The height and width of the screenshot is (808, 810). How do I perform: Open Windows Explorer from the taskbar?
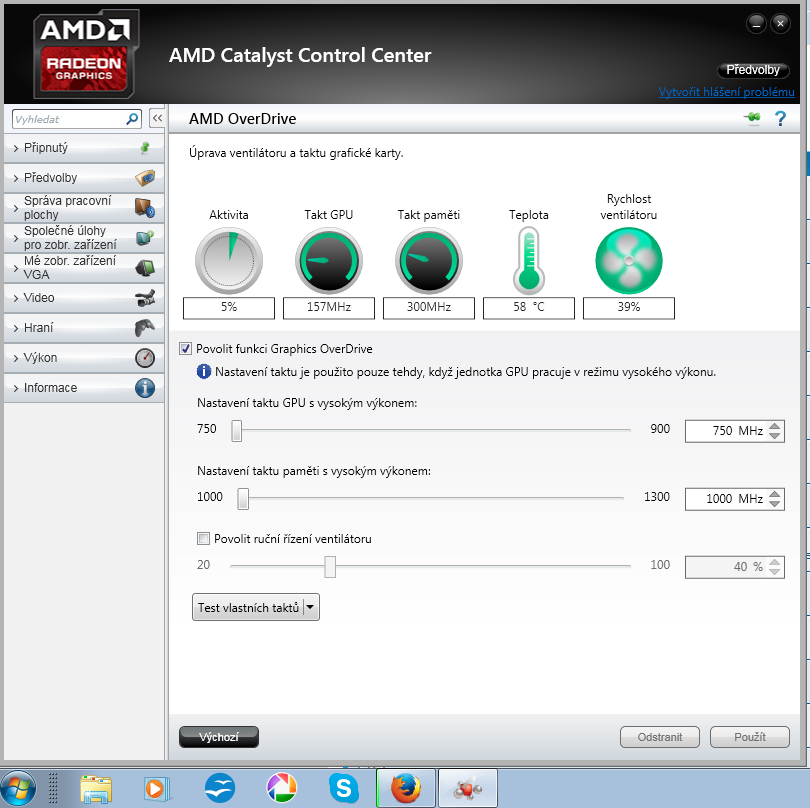[x=96, y=788]
